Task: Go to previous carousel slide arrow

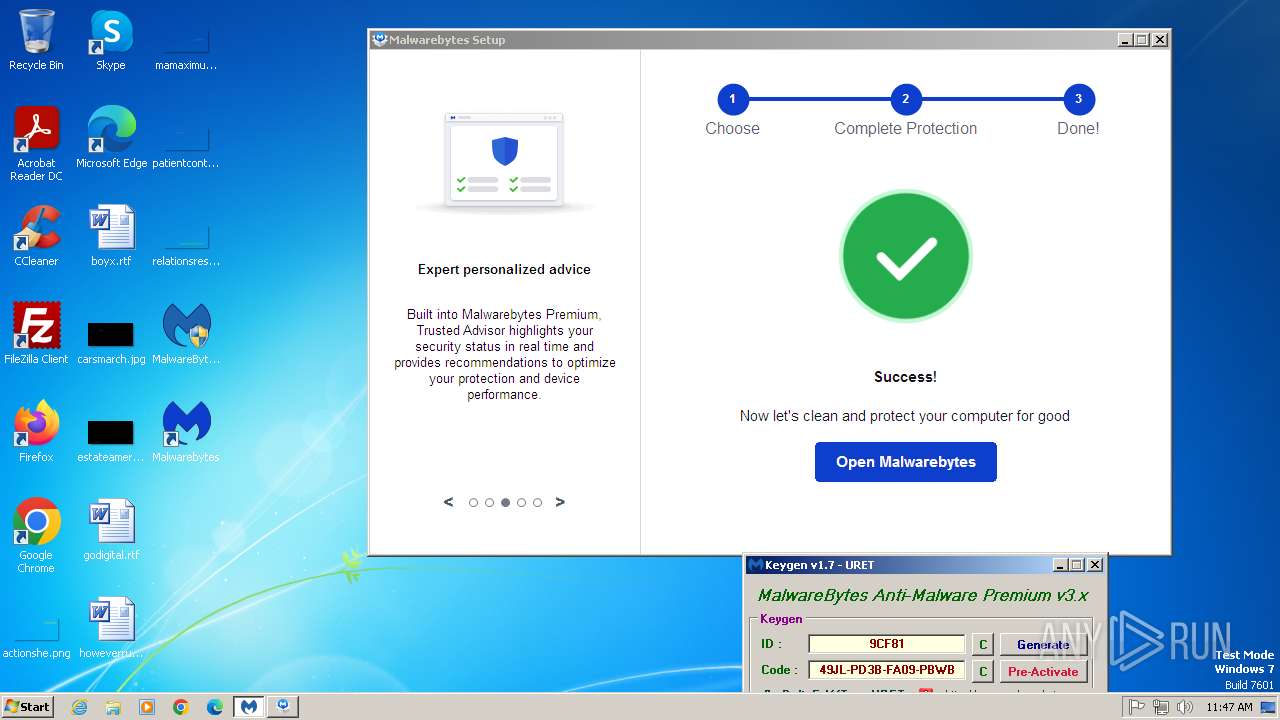Action: pos(448,502)
